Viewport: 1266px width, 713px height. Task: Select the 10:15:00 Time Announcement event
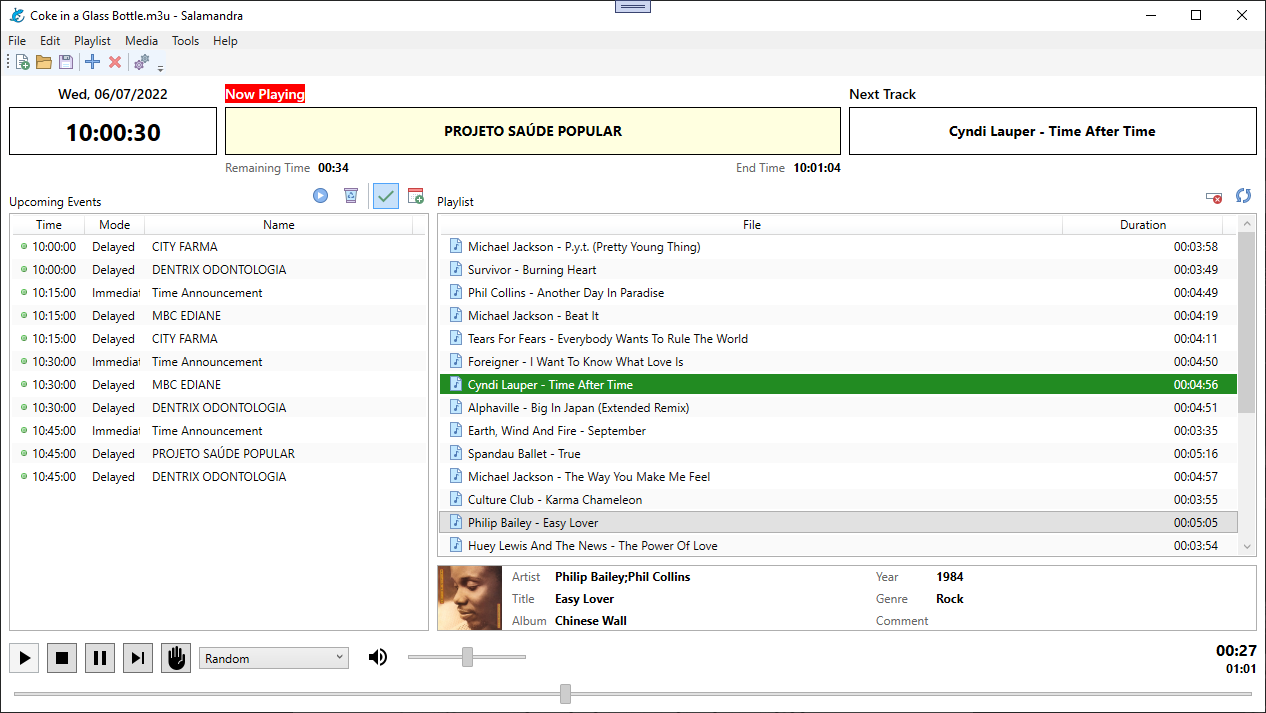(218, 293)
